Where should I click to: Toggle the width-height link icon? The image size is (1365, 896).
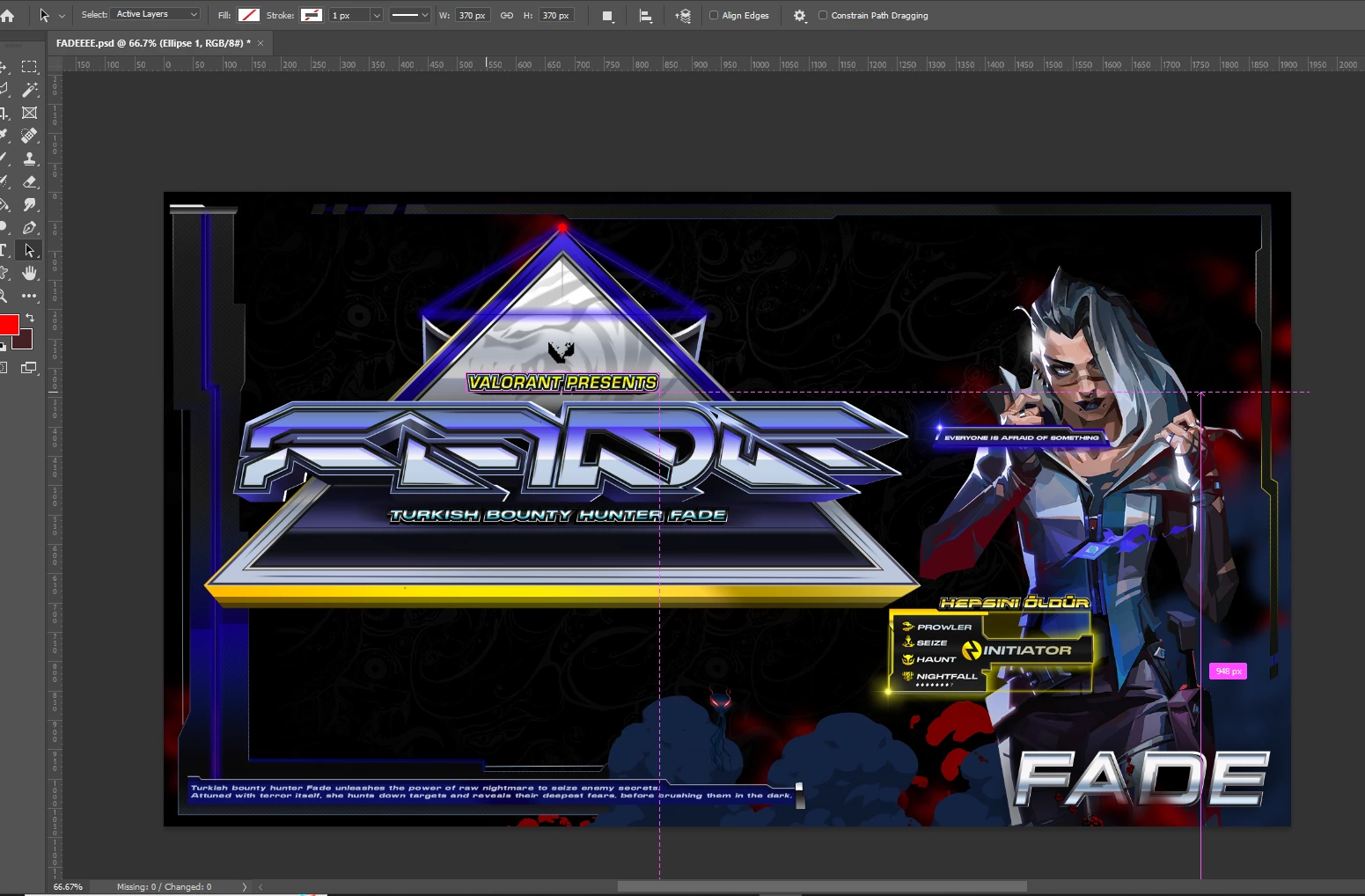click(506, 16)
